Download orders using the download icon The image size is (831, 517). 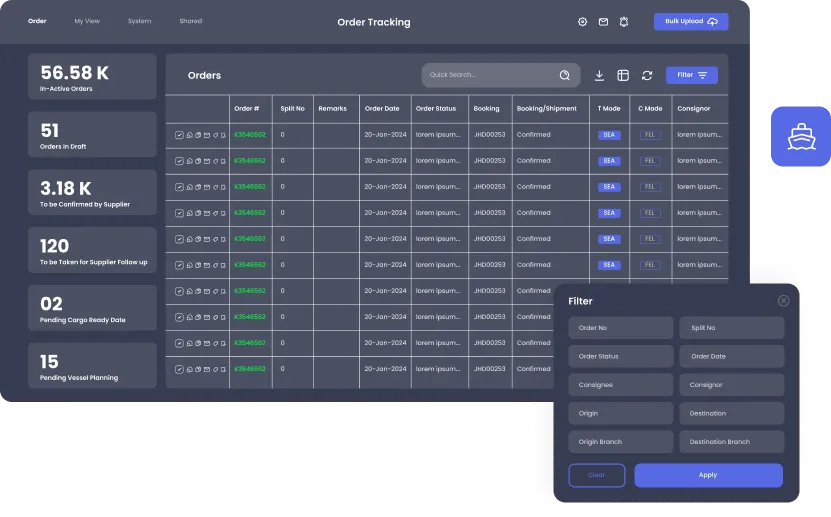(x=599, y=75)
